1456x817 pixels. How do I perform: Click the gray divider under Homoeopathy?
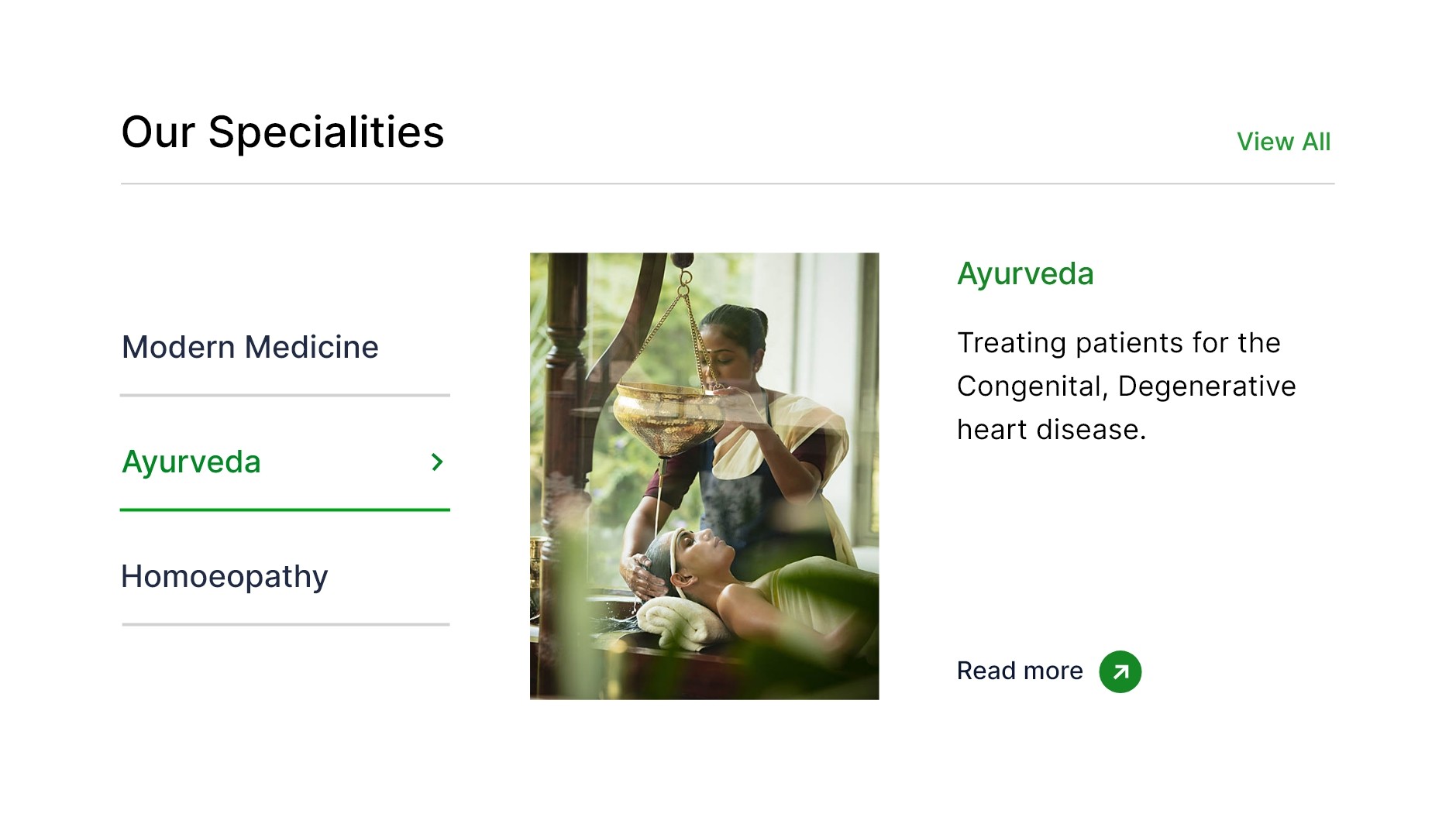285,624
